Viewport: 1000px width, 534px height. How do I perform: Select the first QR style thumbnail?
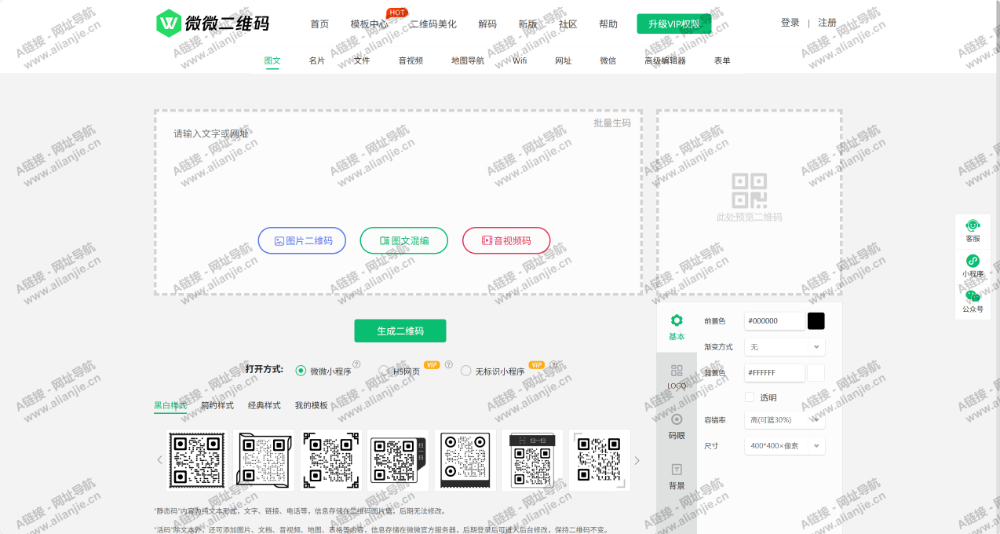(197, 460)
